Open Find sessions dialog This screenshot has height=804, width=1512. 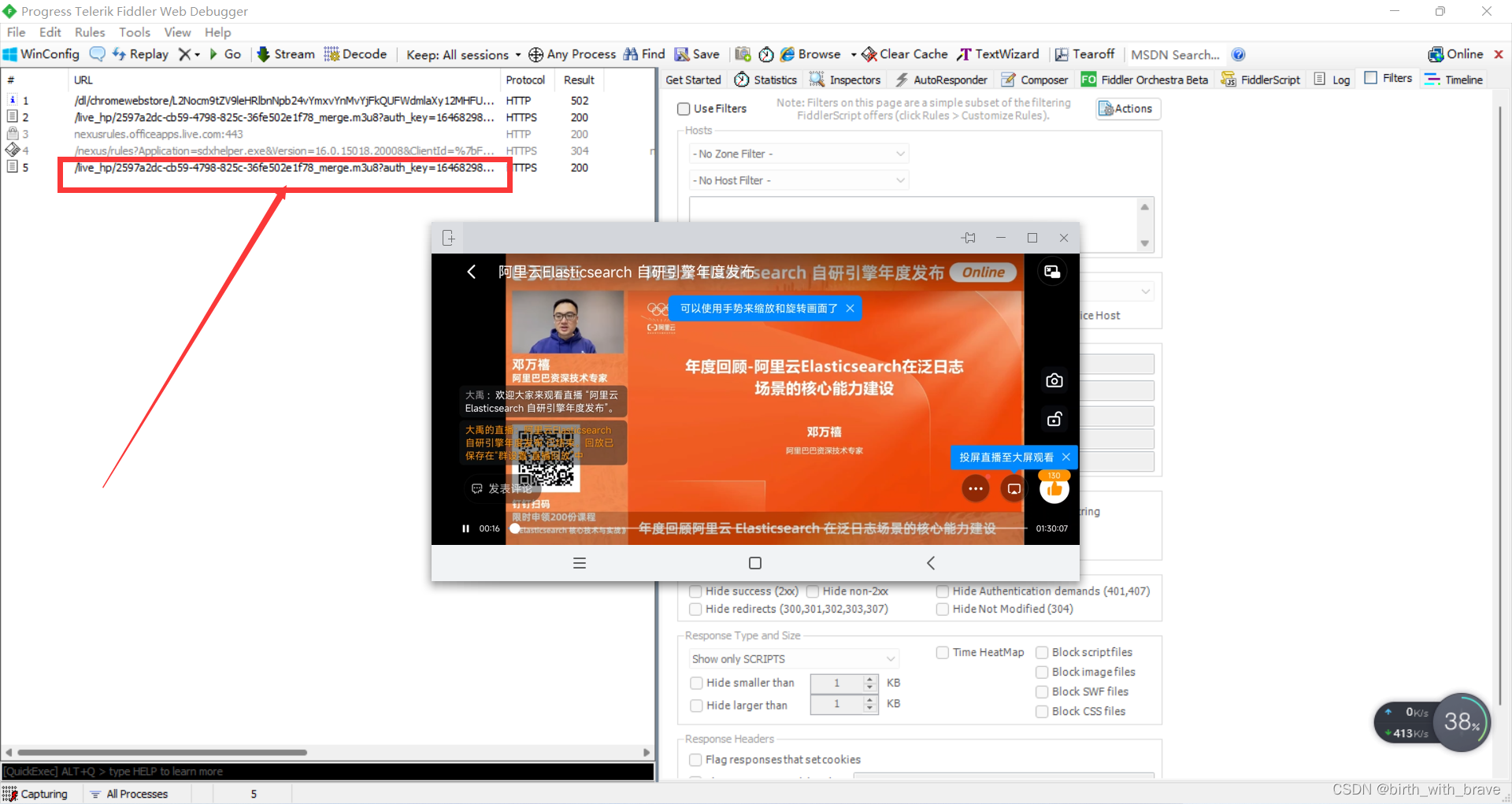tap(645, 54)
